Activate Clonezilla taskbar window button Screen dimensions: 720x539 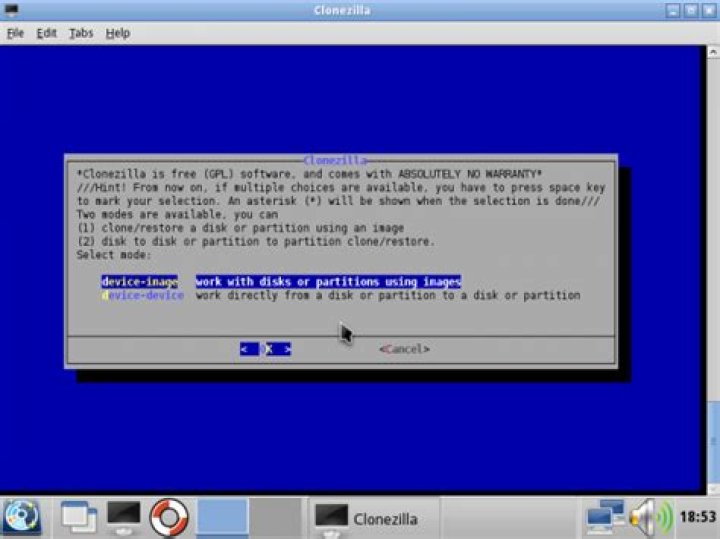coord(373,518)
